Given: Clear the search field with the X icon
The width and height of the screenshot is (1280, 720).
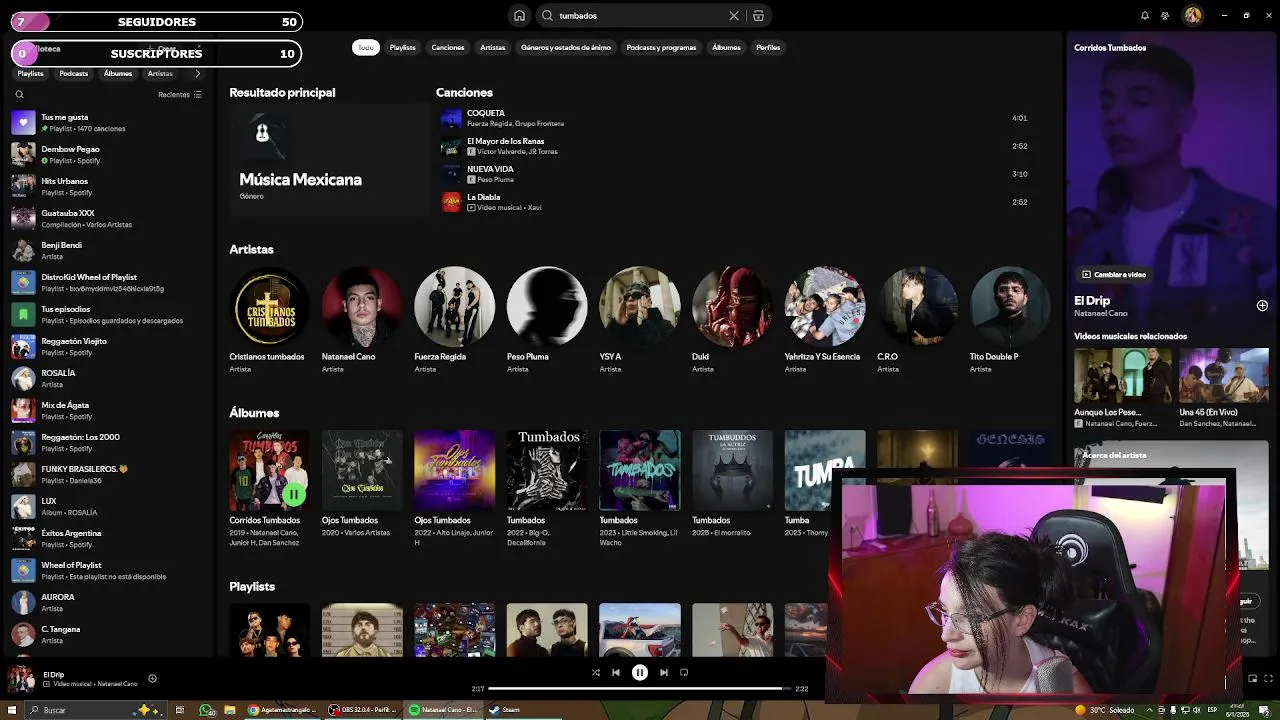Looking at the screenshot, I should [733, 16].
